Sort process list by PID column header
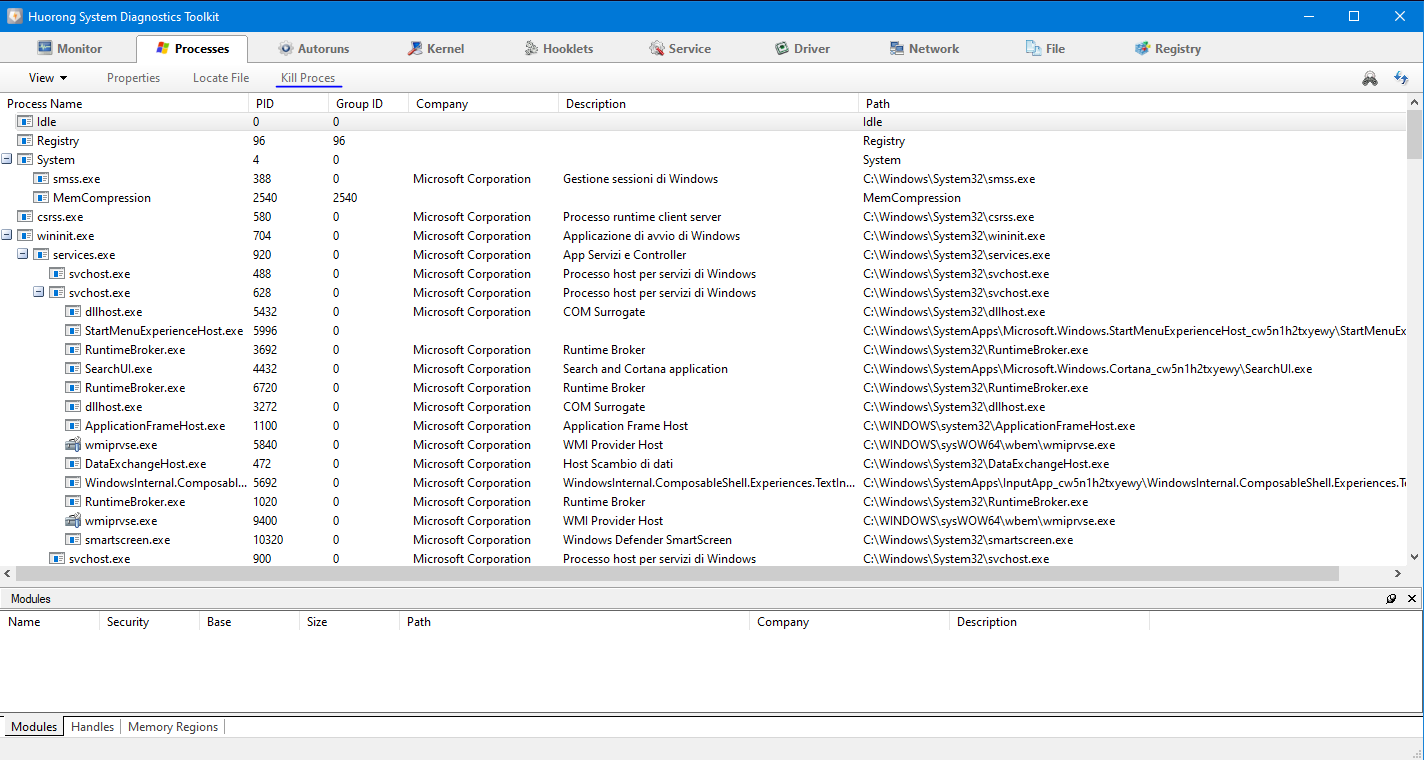1424x760 pixels. tap(287, 104)
